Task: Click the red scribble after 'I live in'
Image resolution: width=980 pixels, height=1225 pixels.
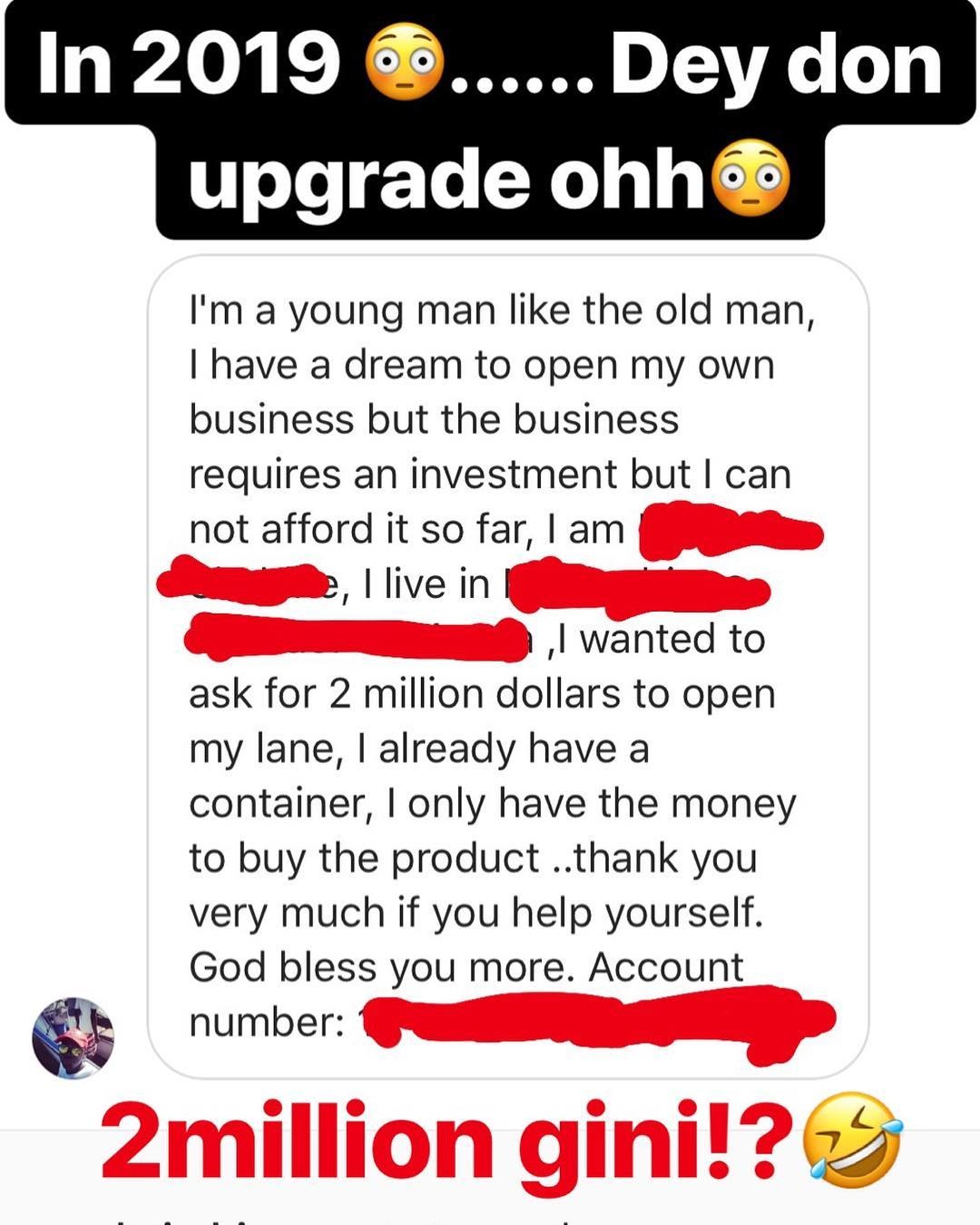Action: click(635, 588)
